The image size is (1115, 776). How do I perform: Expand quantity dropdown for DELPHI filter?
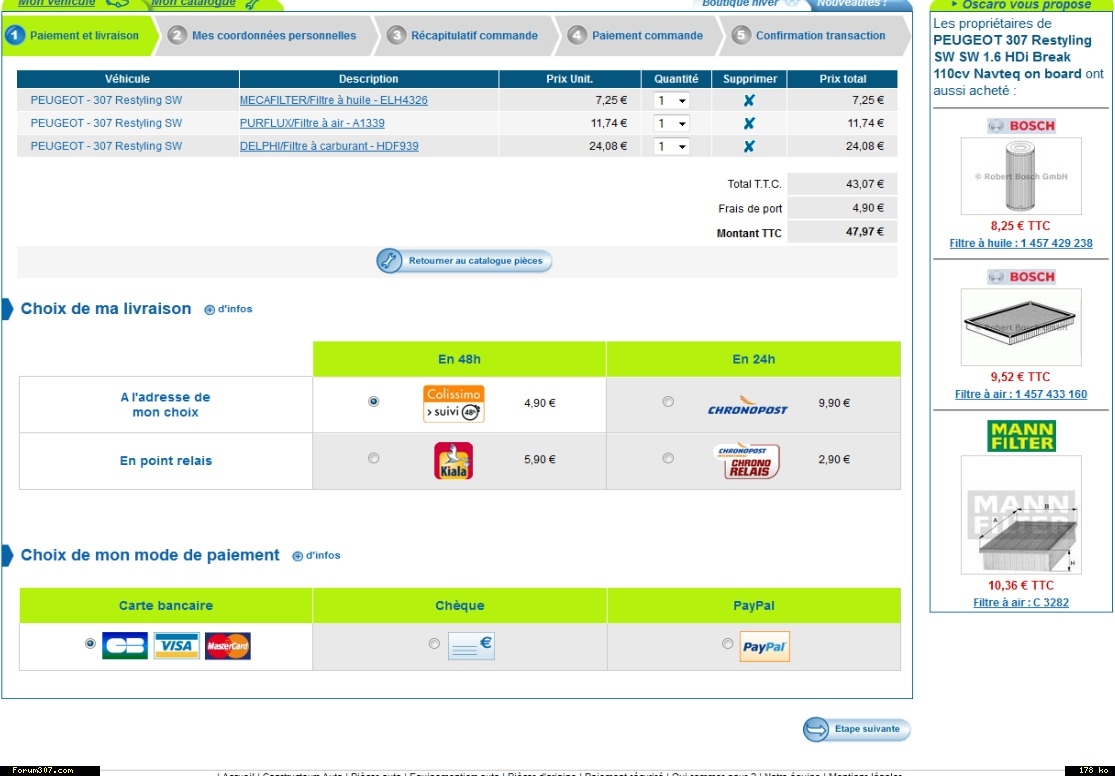point(671,146)
